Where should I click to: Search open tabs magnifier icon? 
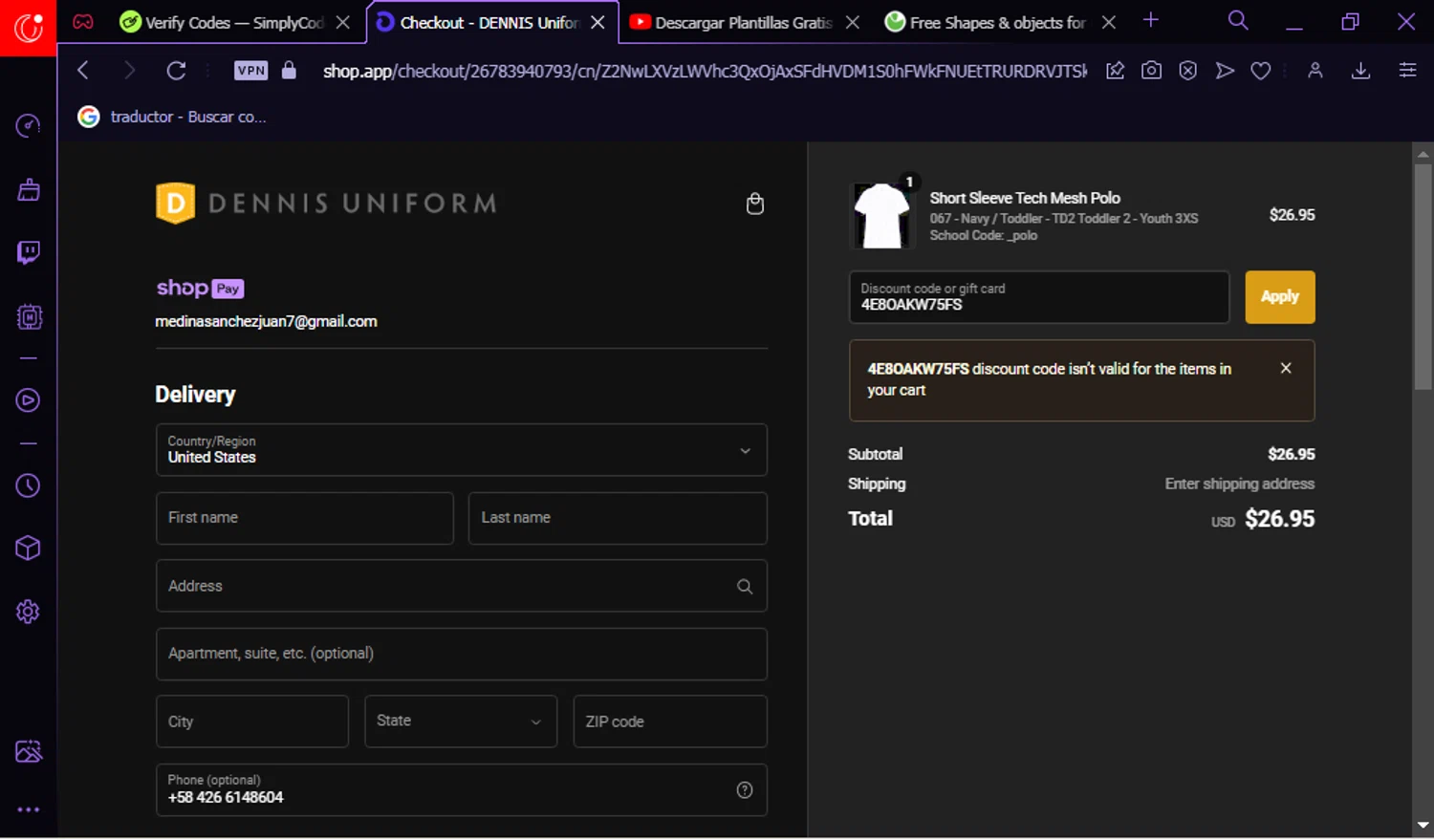click(1238, 20)
